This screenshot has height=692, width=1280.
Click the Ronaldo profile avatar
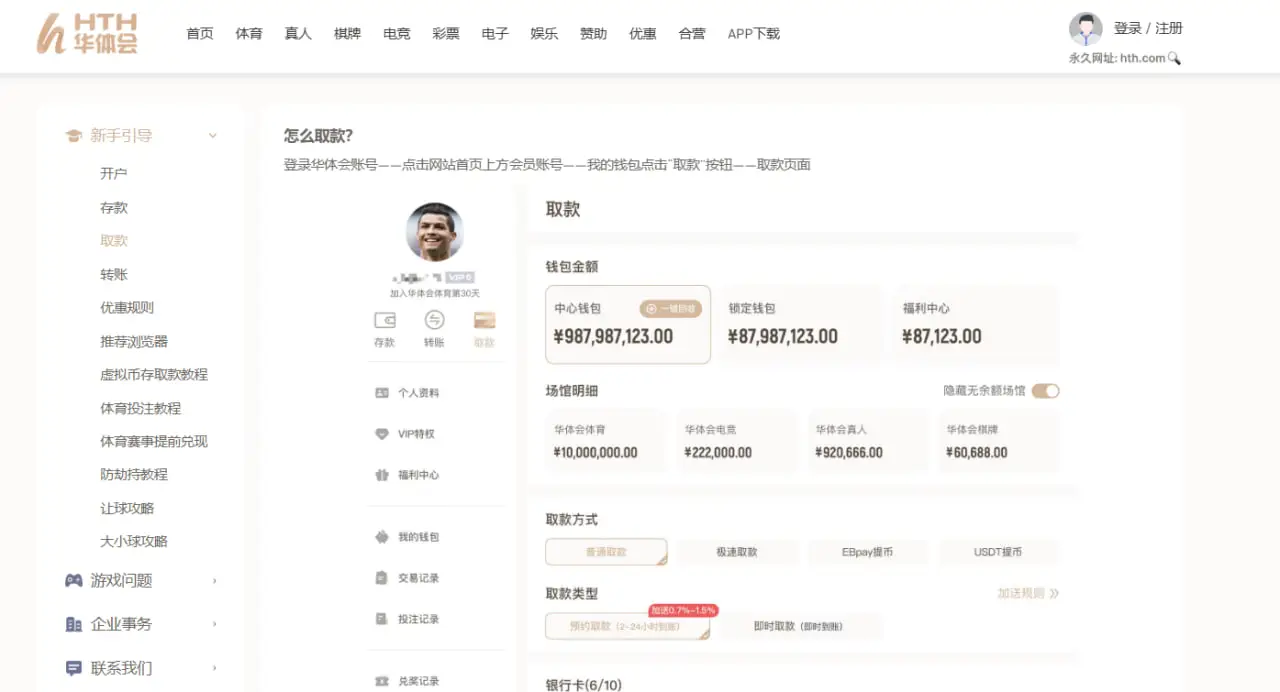click(434, 231)
